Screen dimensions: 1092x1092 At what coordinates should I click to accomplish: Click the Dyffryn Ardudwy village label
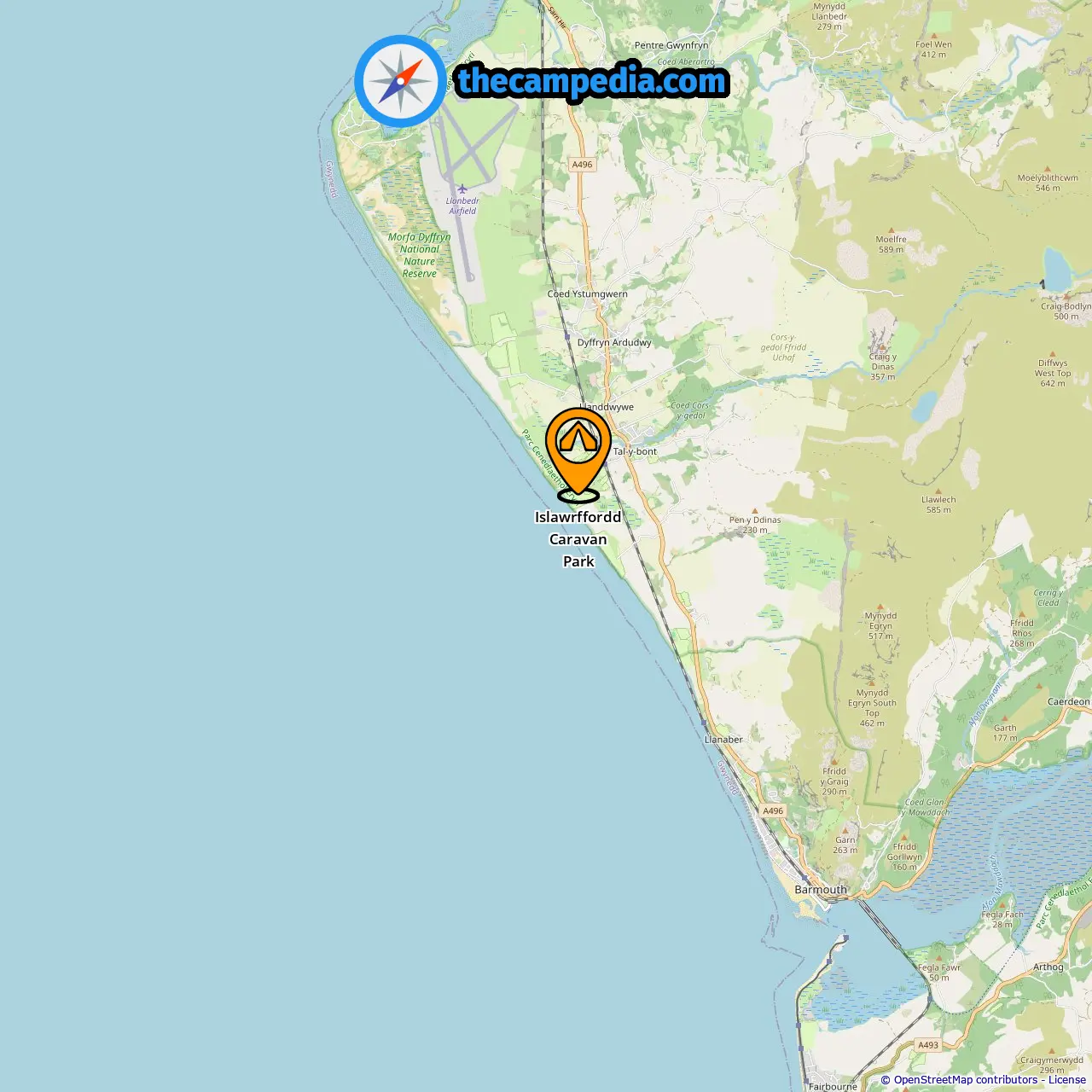click(x=614, y=343)
